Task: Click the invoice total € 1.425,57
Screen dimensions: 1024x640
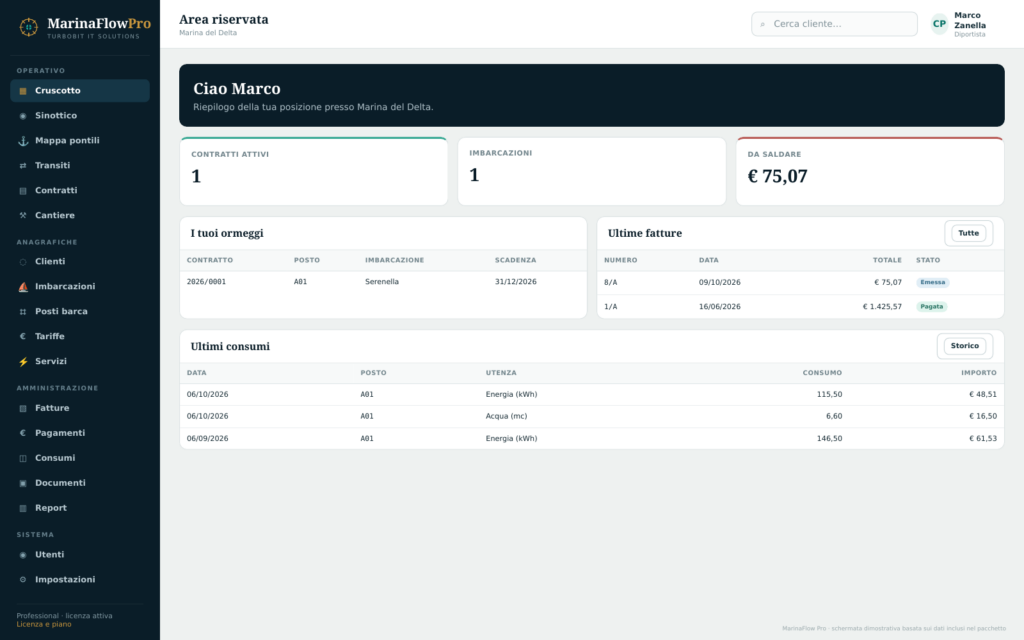Action: pos(882,307)
